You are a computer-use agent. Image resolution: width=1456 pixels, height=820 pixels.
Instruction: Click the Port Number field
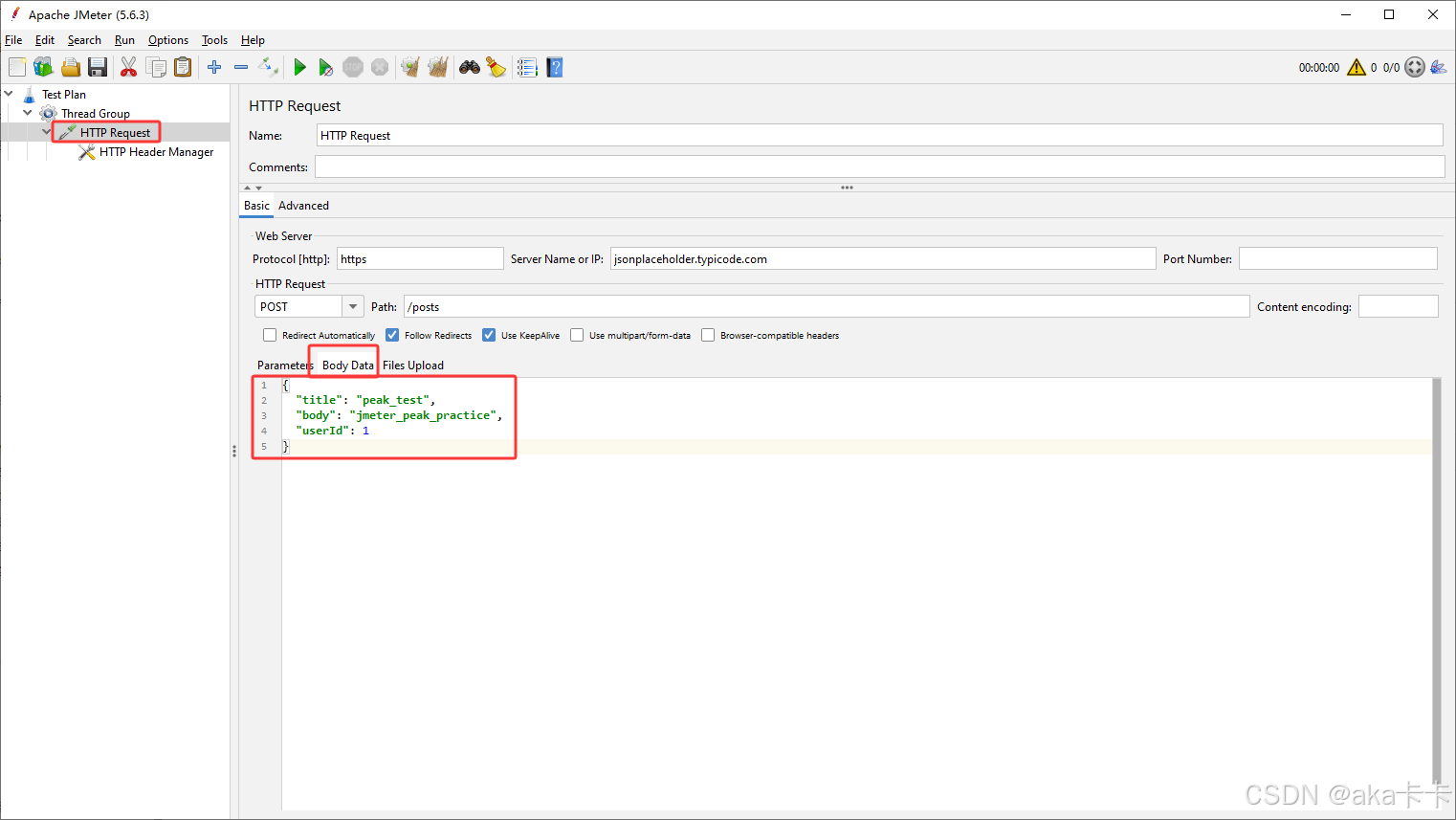[x=1337, y=258]
